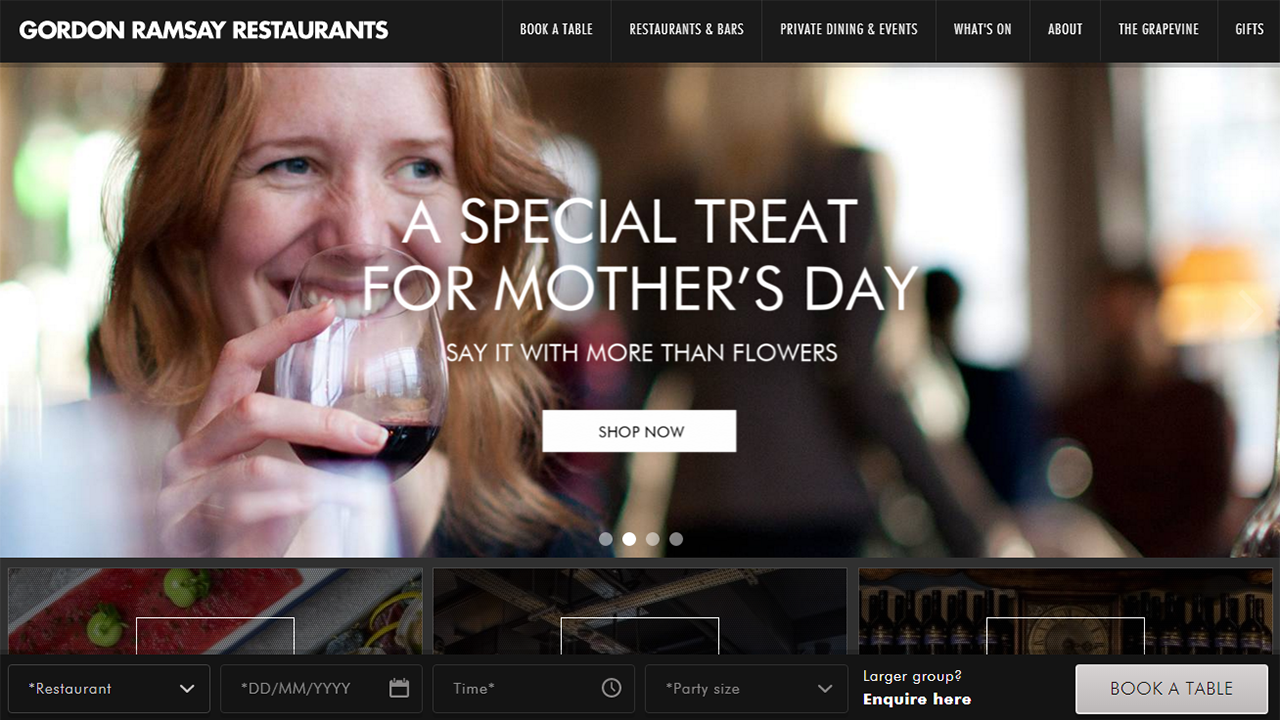Image resolution: width=1280 pixels, height=720 pixels.
Task: Open the Restaurants & Bars menu
Action: click(x=686, y=30)
